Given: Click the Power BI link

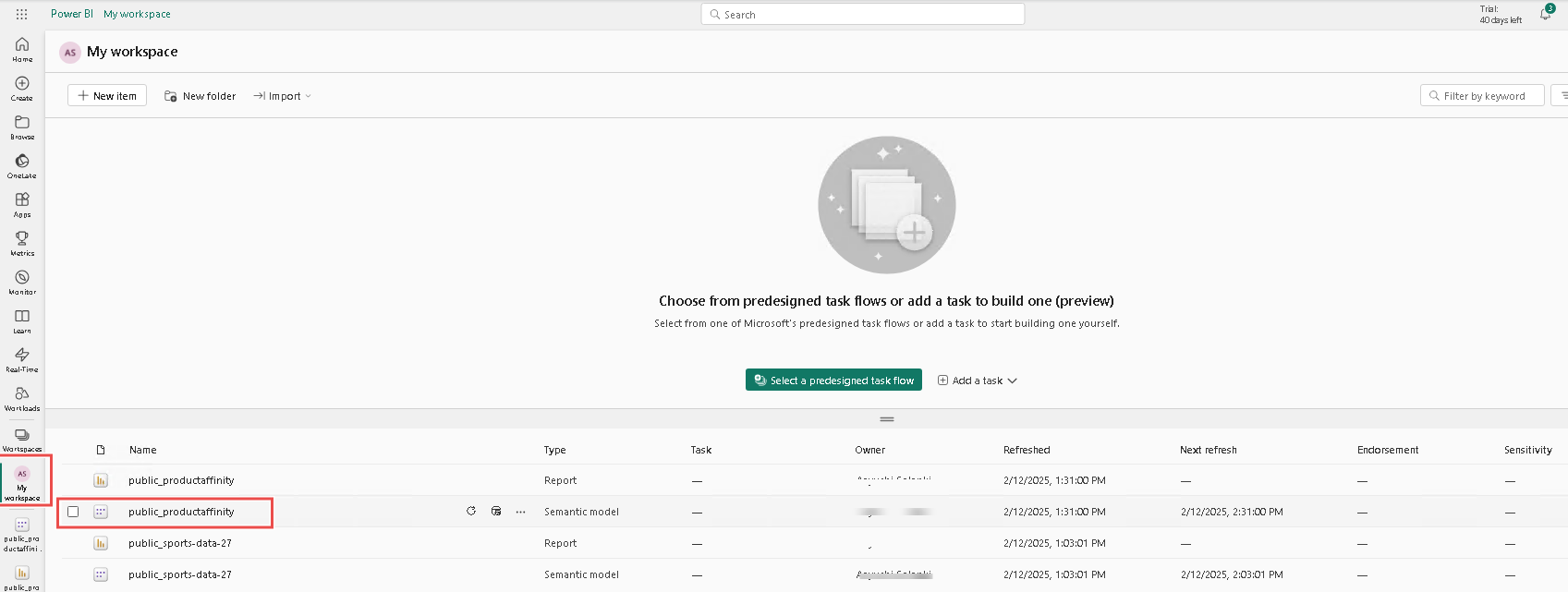Looking at the screenshot, I should pos(72,14).
